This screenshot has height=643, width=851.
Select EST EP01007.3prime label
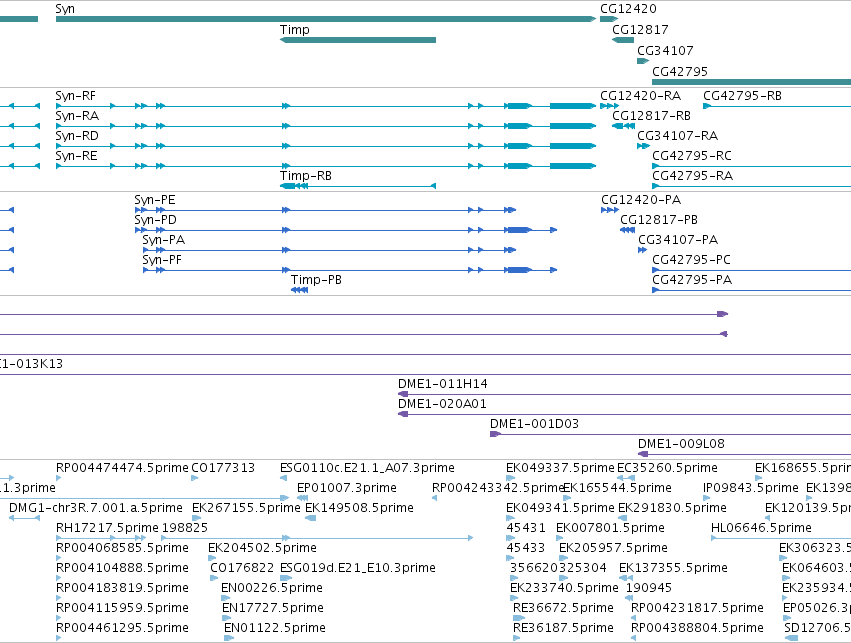tap(347, 488)
